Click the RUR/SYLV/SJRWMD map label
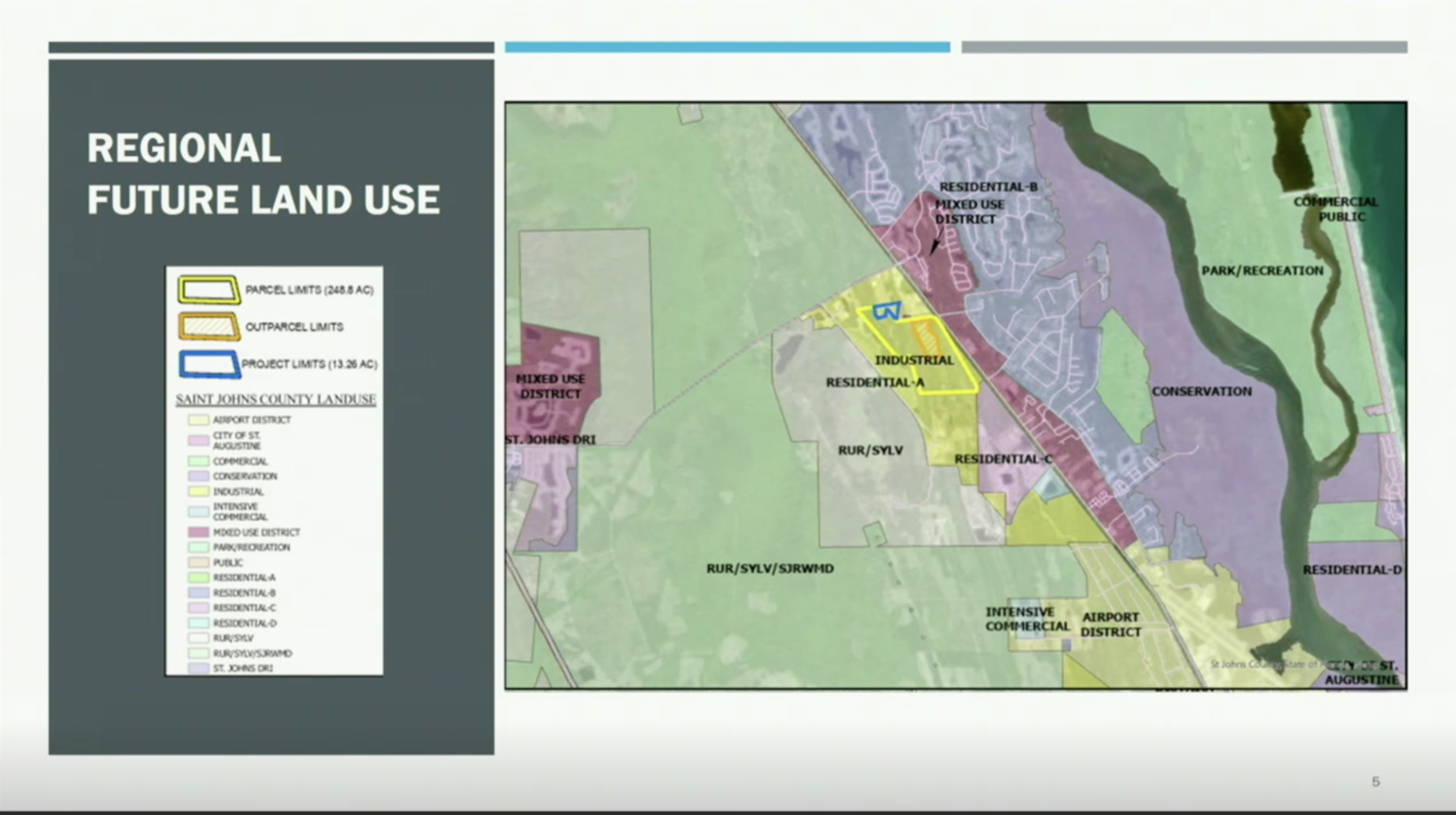Screen dimensions: 1456x815 pyautogui.click(x=770, y=569)
